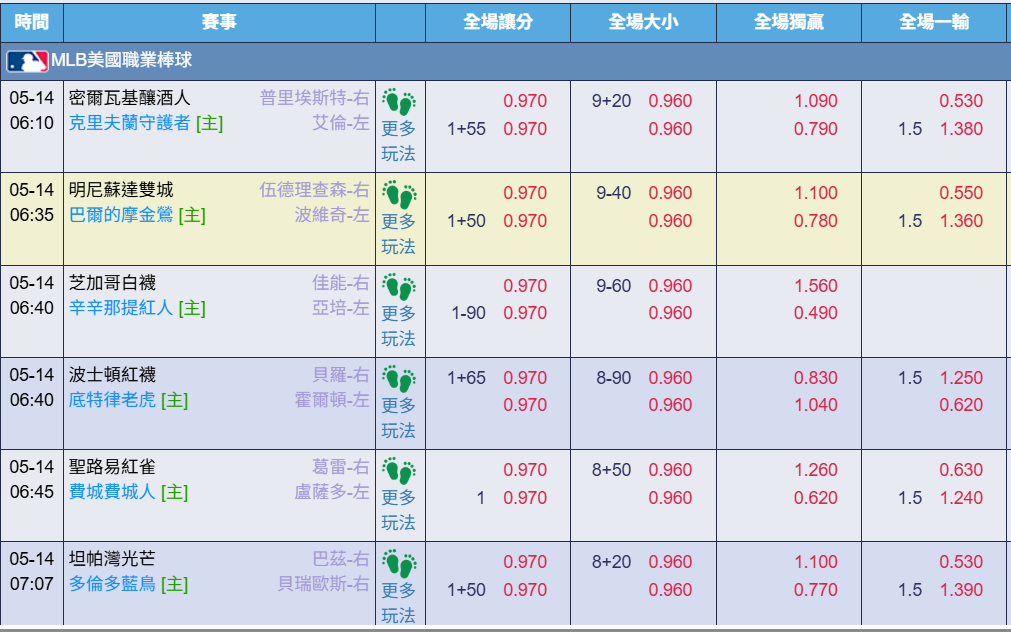Pick 1.560 moneyline odds for 芝加哥白襪

pos(816,286)
